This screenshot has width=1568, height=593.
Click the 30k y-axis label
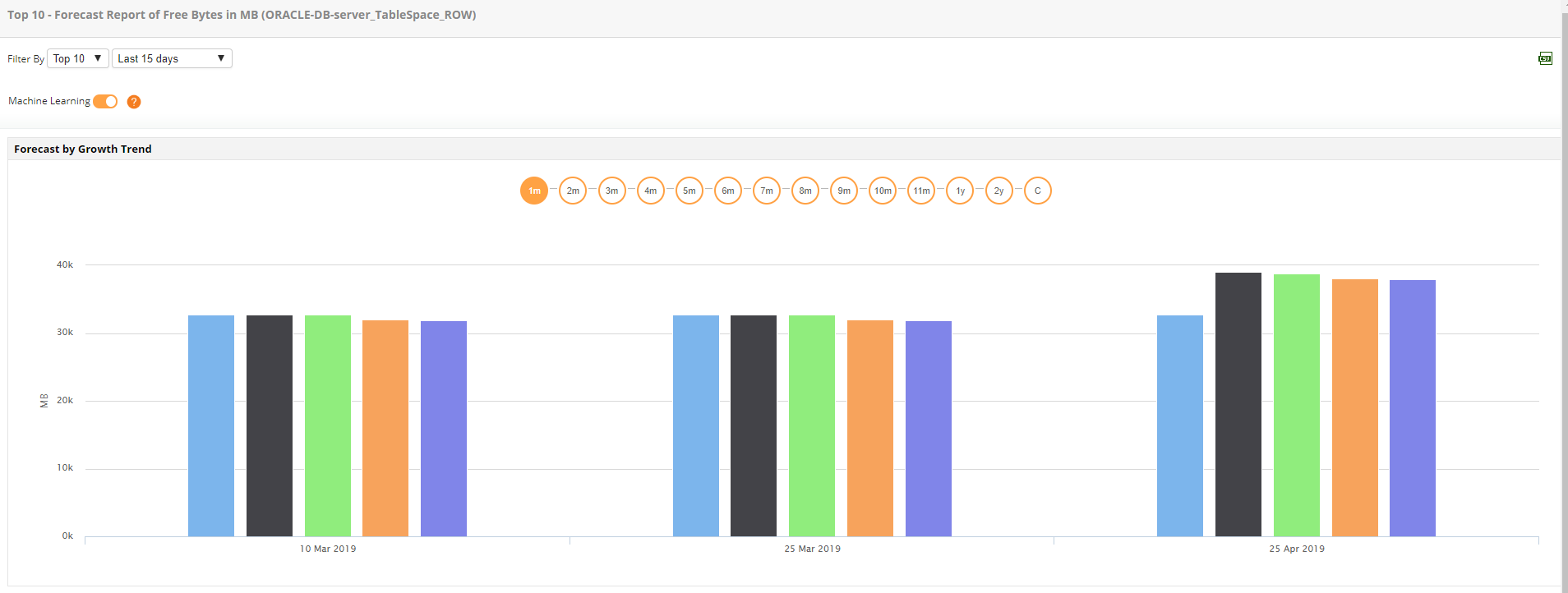point(65,333)
